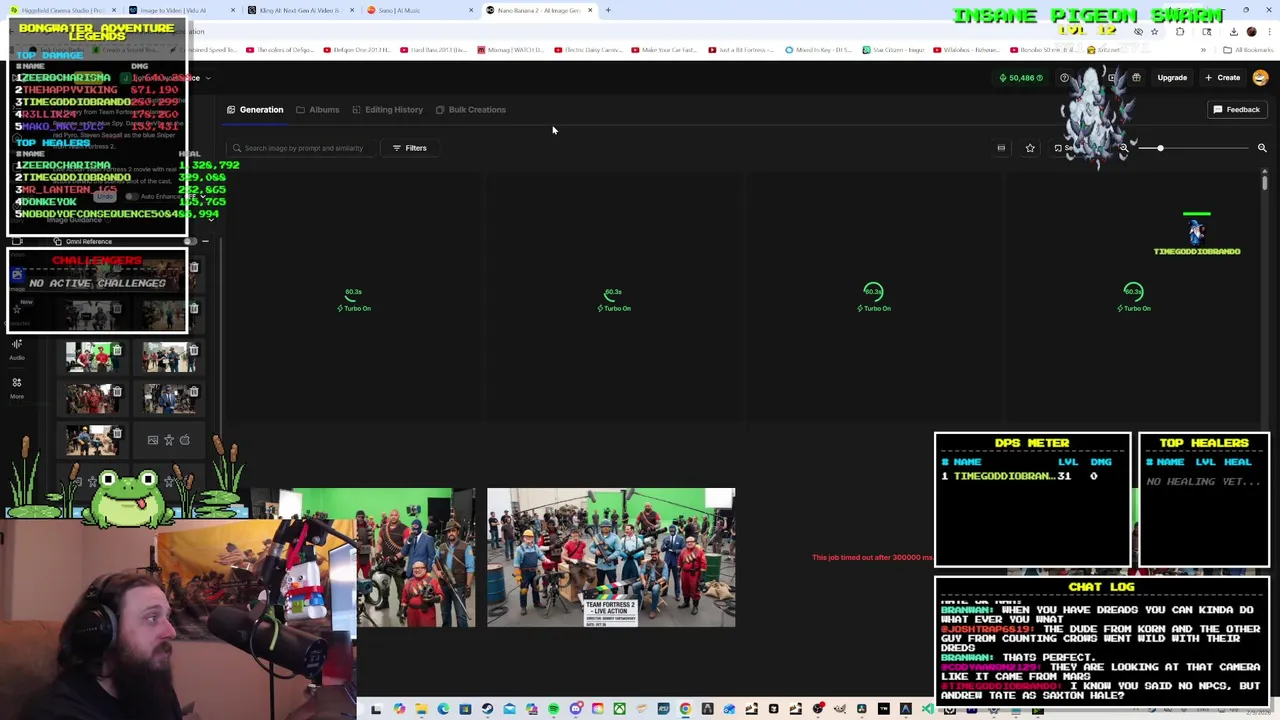The image size is (1280, 720).
Task: Open the Chrome extensions puzzle icon
Action: click(1180, 32)
